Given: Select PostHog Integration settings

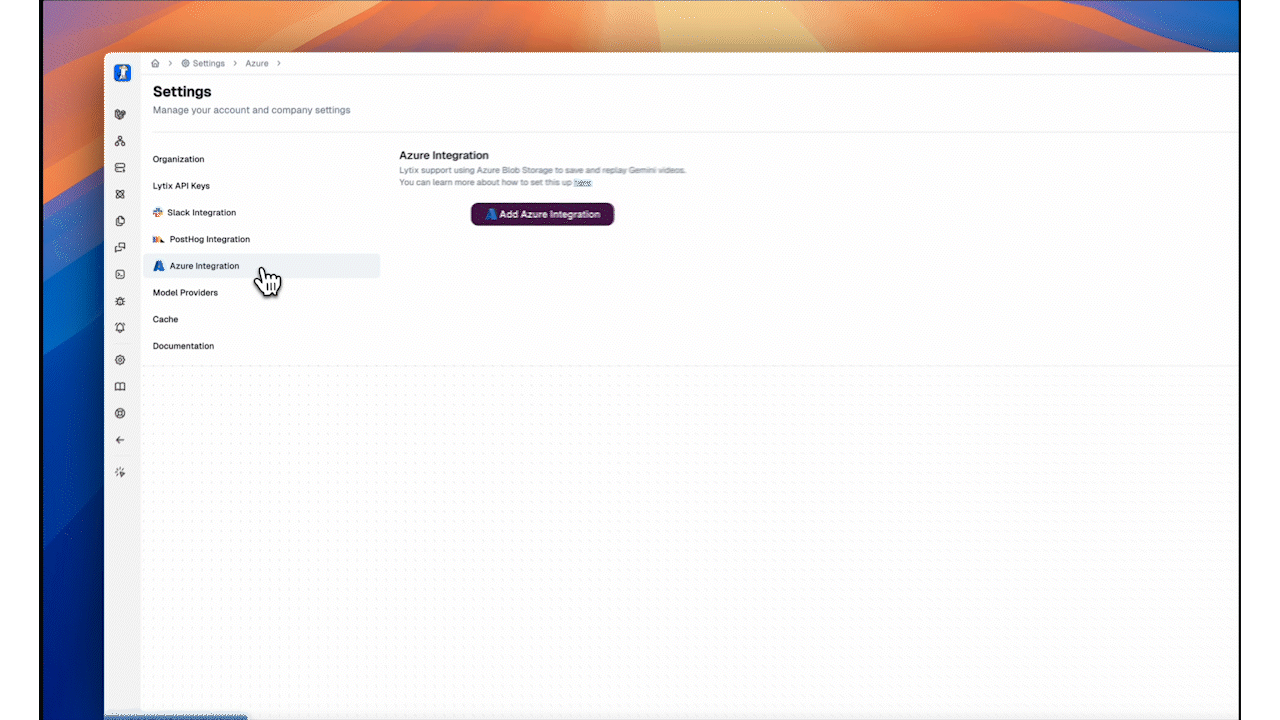Looking at the screenshot, I should (261, 239).
